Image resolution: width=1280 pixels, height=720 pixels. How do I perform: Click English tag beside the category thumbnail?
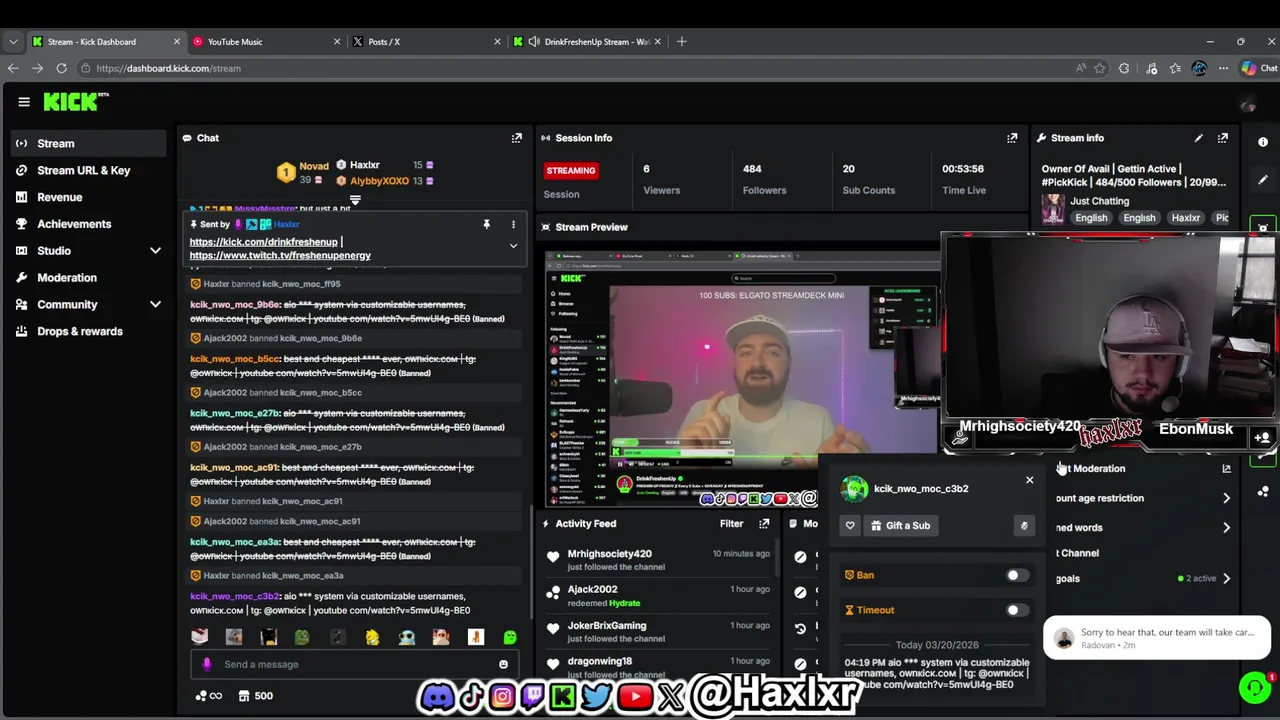[x=1091, y=218]
